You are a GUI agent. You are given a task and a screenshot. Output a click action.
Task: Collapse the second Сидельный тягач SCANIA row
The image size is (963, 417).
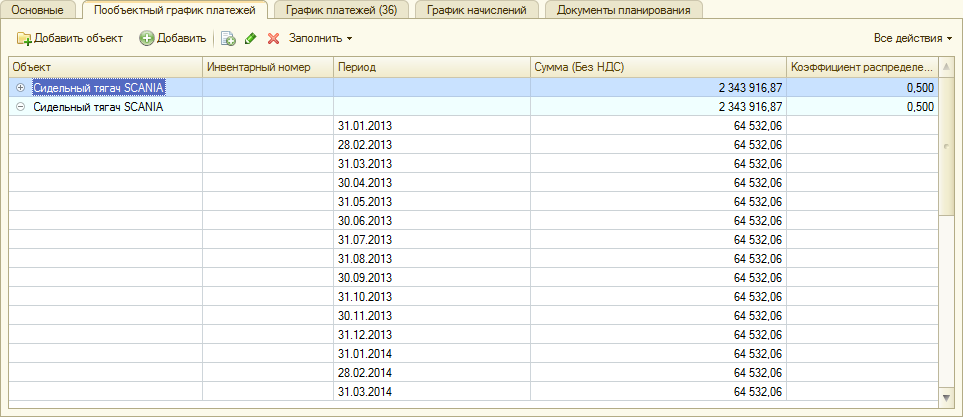click(21, 107)
